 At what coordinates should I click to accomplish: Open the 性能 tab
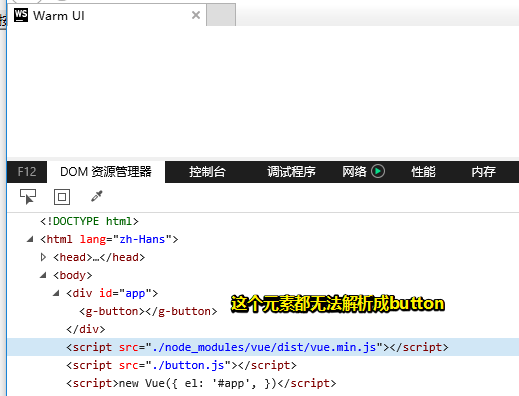pos(423,172)
